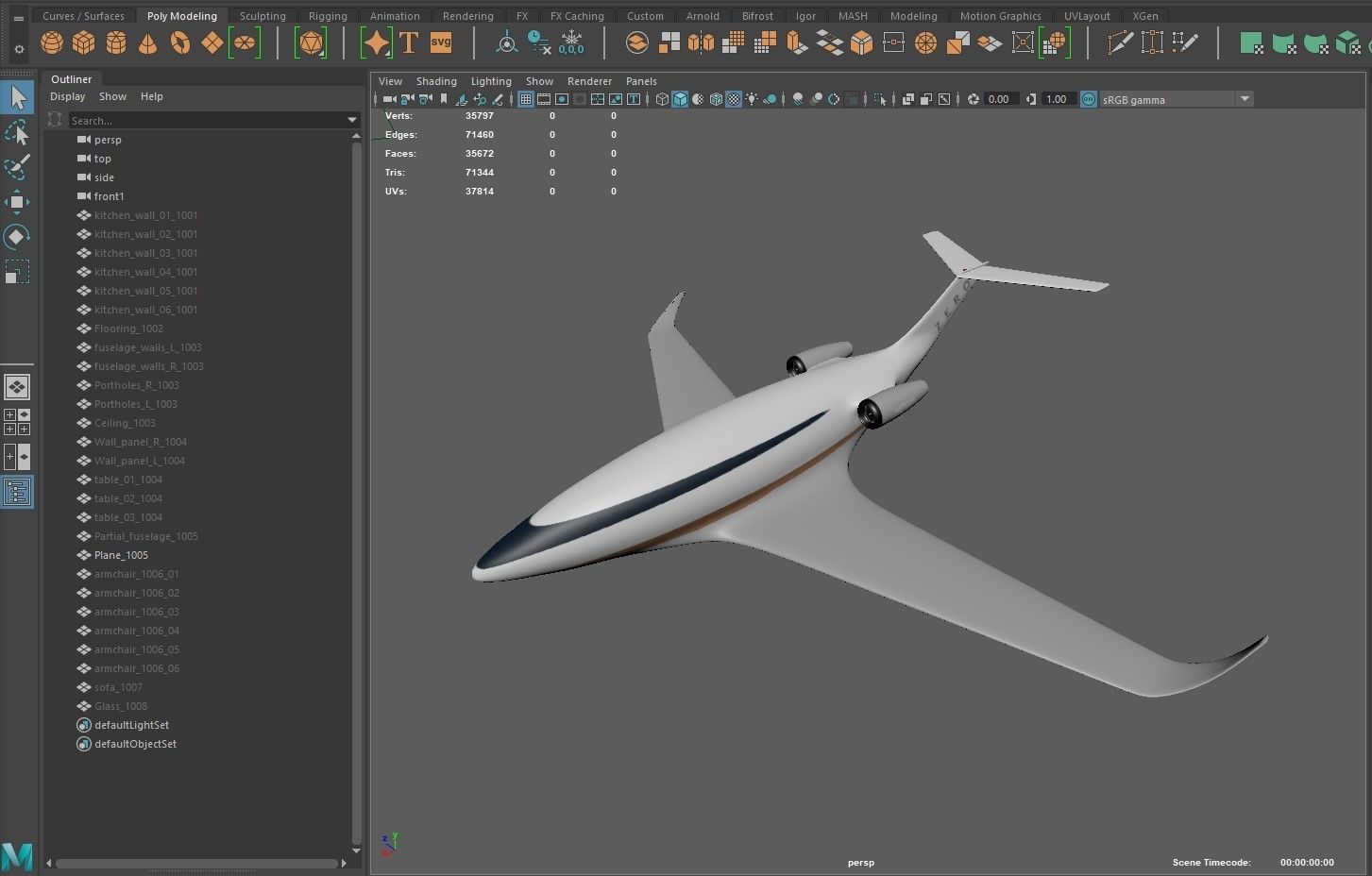Create a polygon cone from shelf
The height and width of the screenshot is (876, 1372).
click(x=148, y=43)
